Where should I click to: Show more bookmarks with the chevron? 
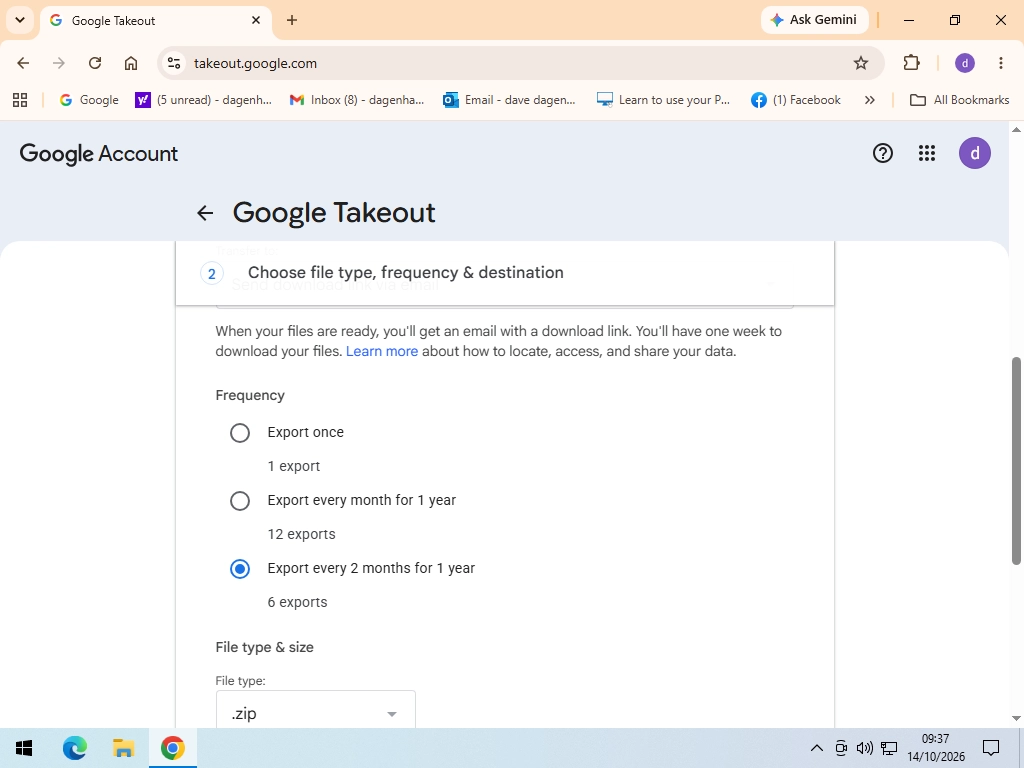(x=869, y=100)
